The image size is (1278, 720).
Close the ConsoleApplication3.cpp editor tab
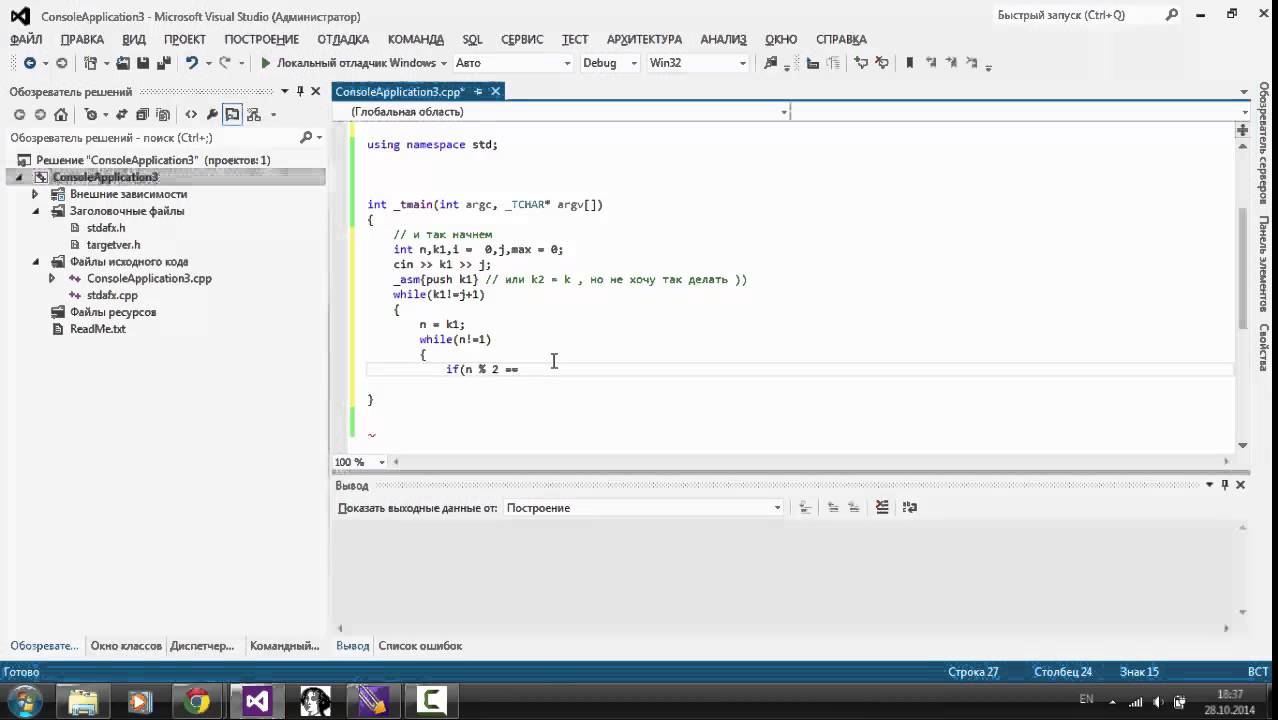click(x=495, y=91)
